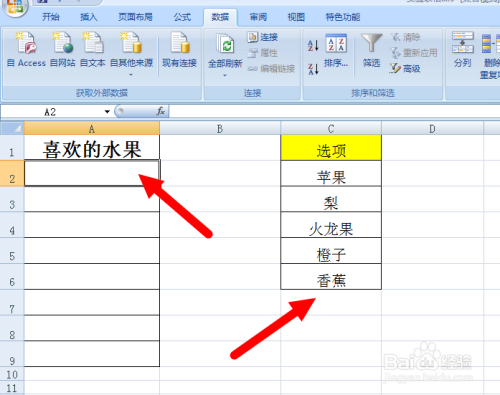
Task: Click cell 火龙果
Action: (331, 225)
